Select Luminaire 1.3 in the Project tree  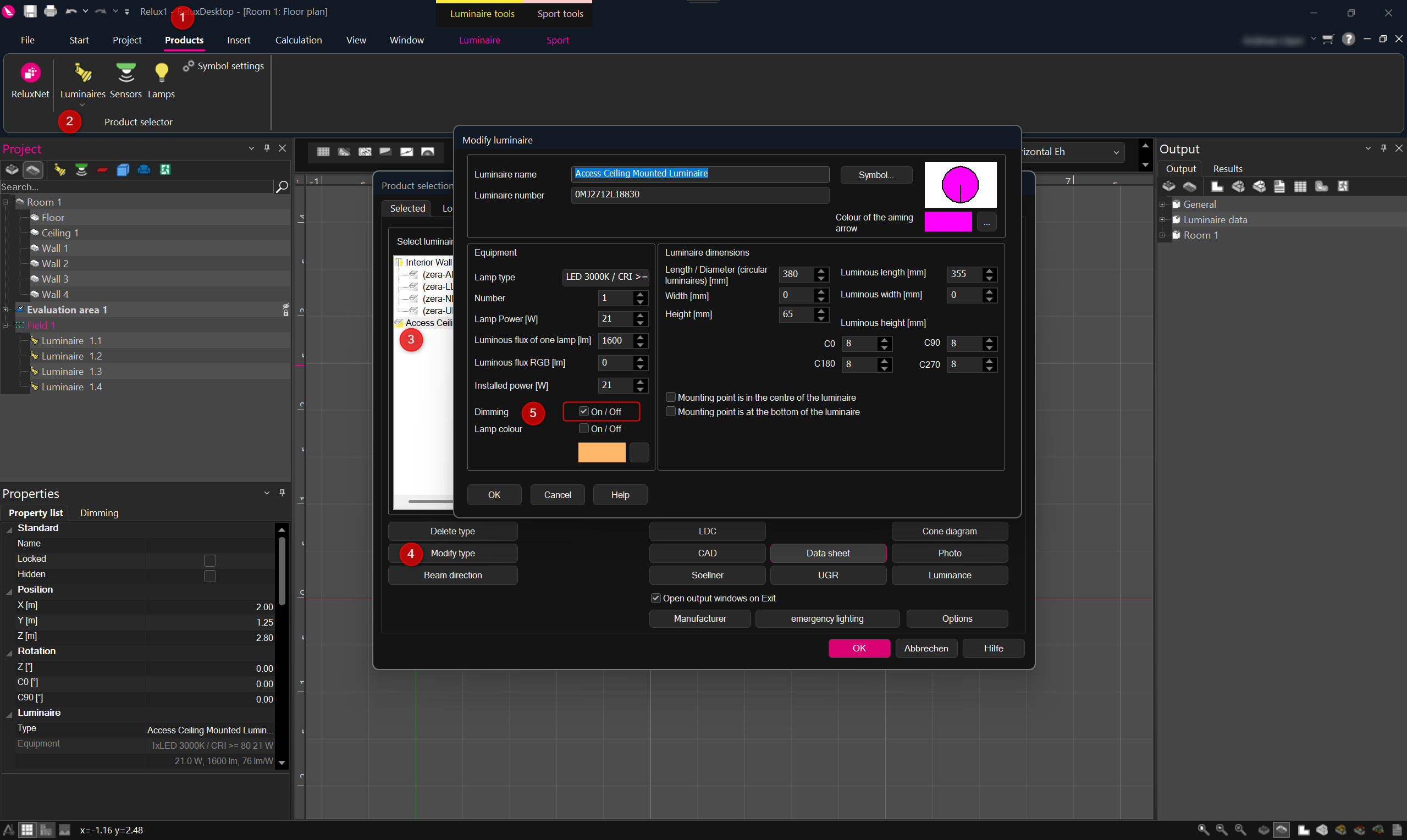[x=71, y=371]
